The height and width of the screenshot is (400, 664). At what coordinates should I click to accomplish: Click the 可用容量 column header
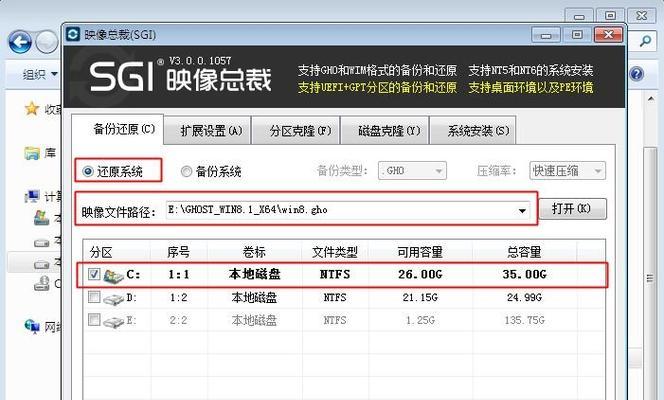(420, 253)
